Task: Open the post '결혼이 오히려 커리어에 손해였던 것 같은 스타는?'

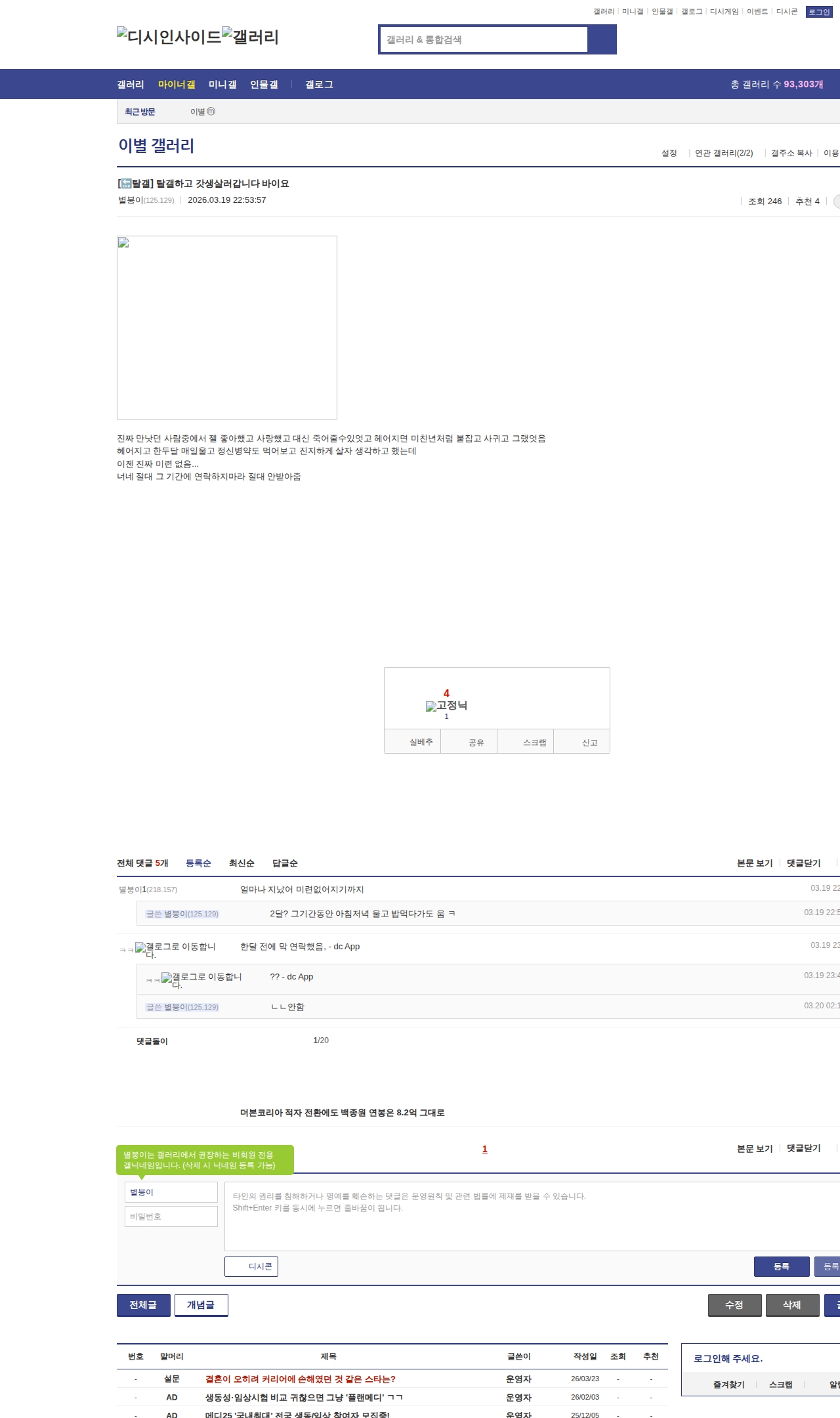Action: (301, 1379)
